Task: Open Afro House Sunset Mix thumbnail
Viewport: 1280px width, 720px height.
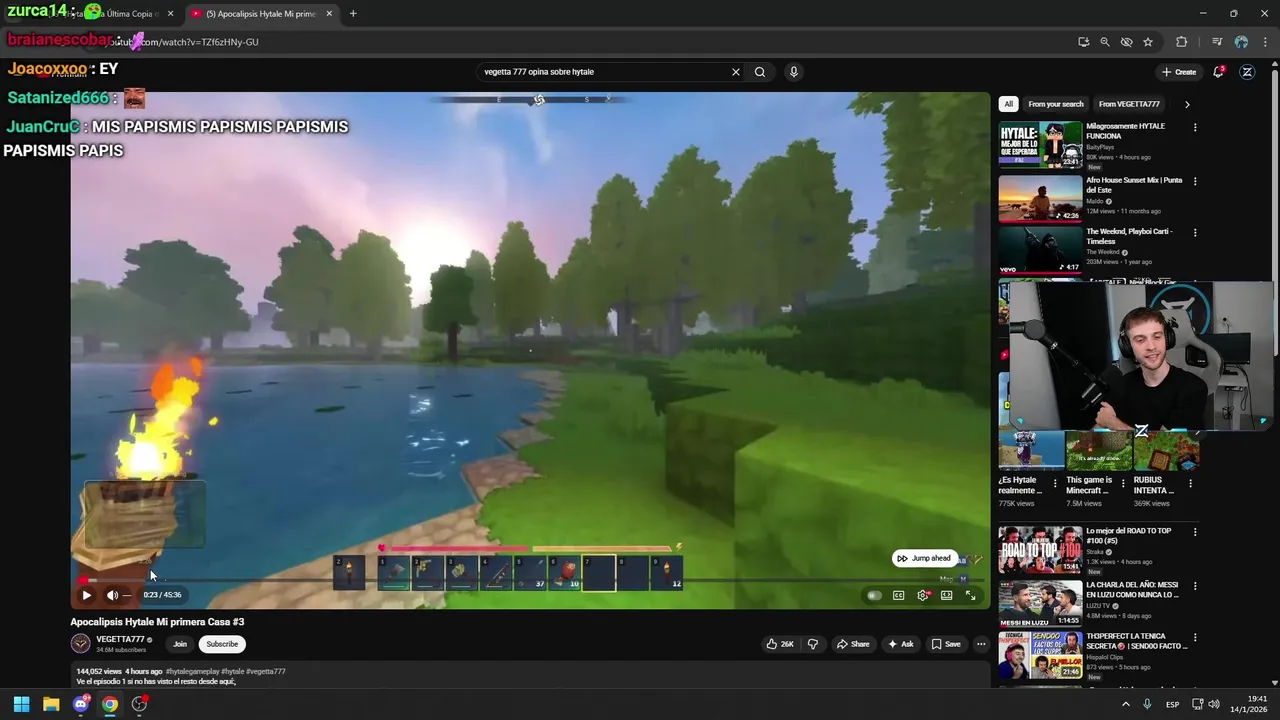Action: 1040,199
